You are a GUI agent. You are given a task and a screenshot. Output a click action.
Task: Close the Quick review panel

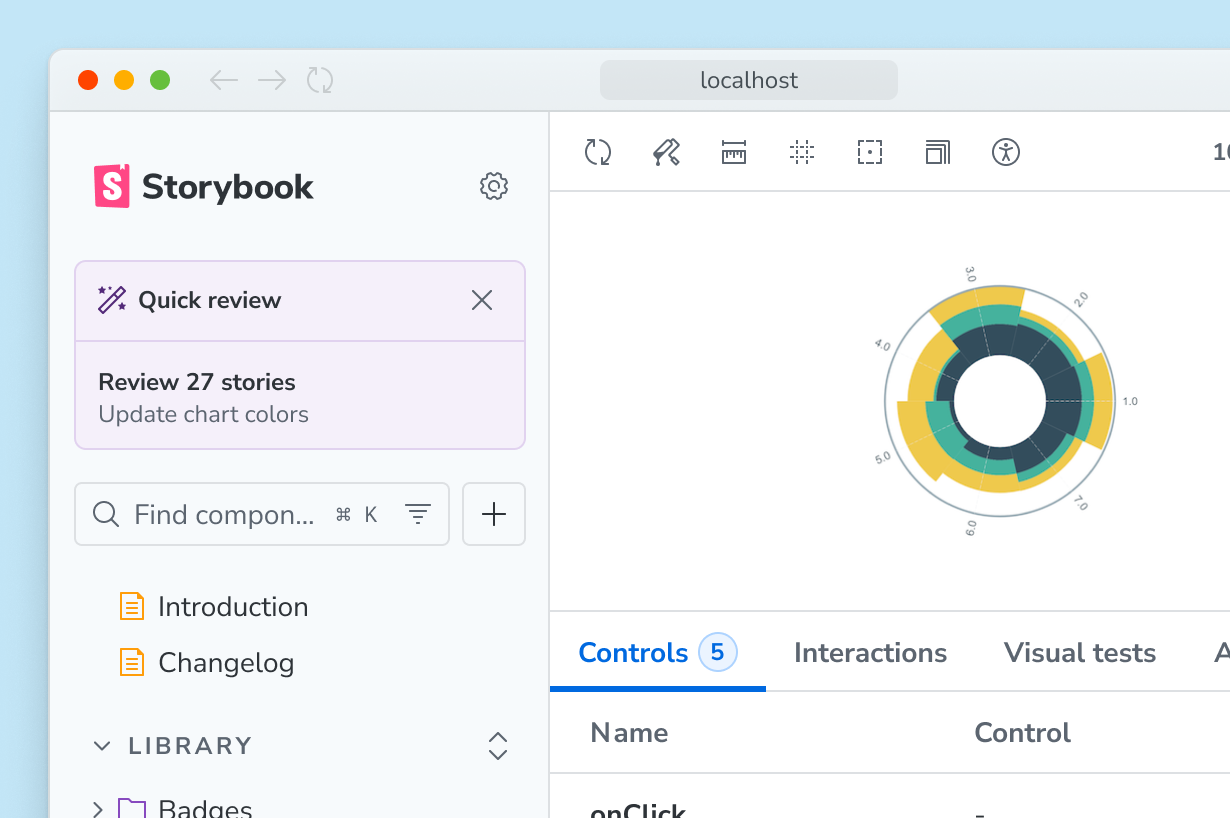tap(482, 300)
